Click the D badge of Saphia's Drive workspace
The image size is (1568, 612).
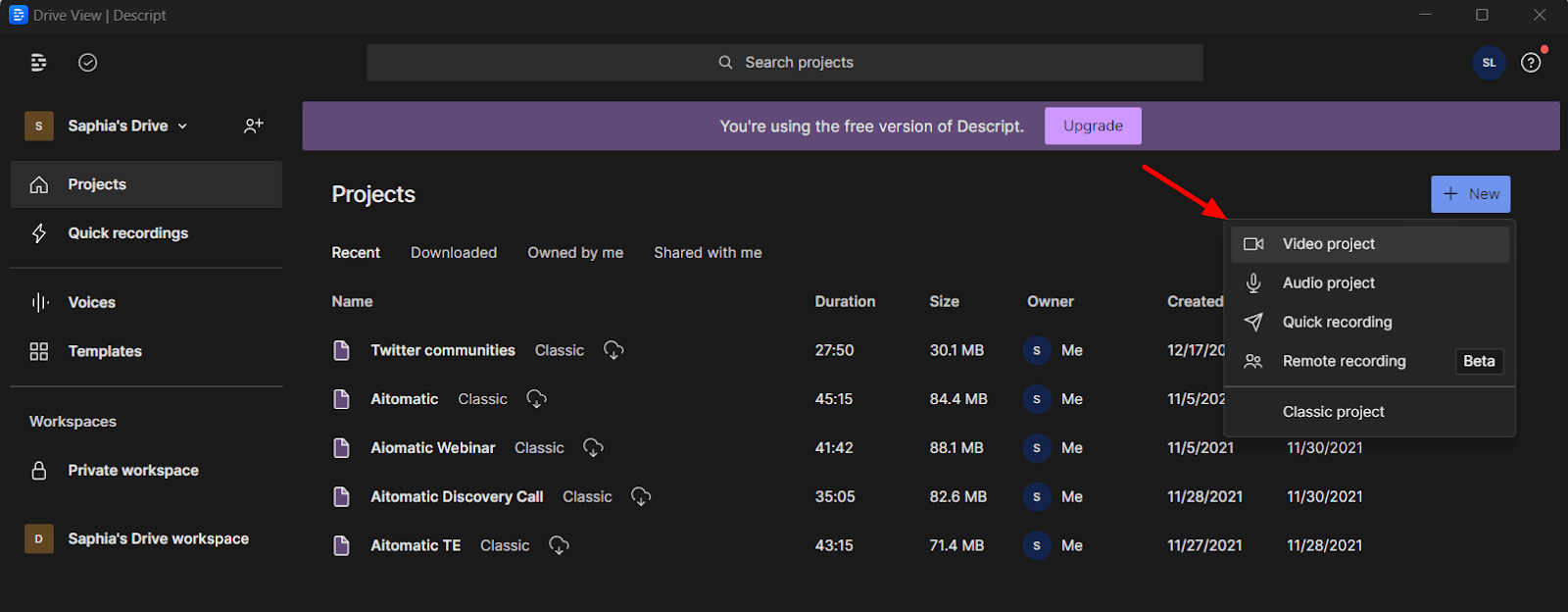coord(39,538)
